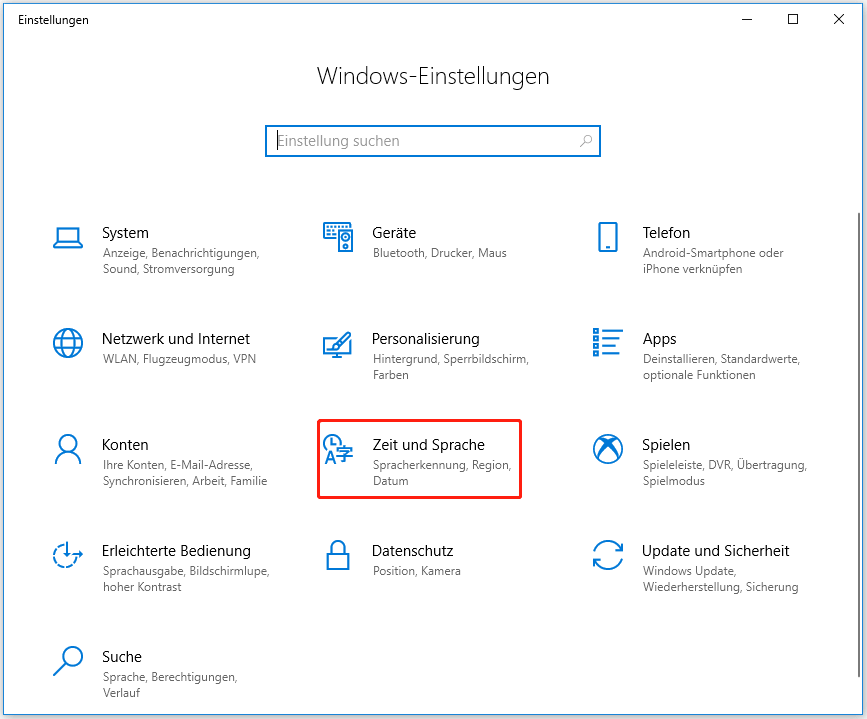Click 'Windows Update, Wiederherstellung, Sicherung' text
The height and width of the screenshot is (719, 867).
720,579
